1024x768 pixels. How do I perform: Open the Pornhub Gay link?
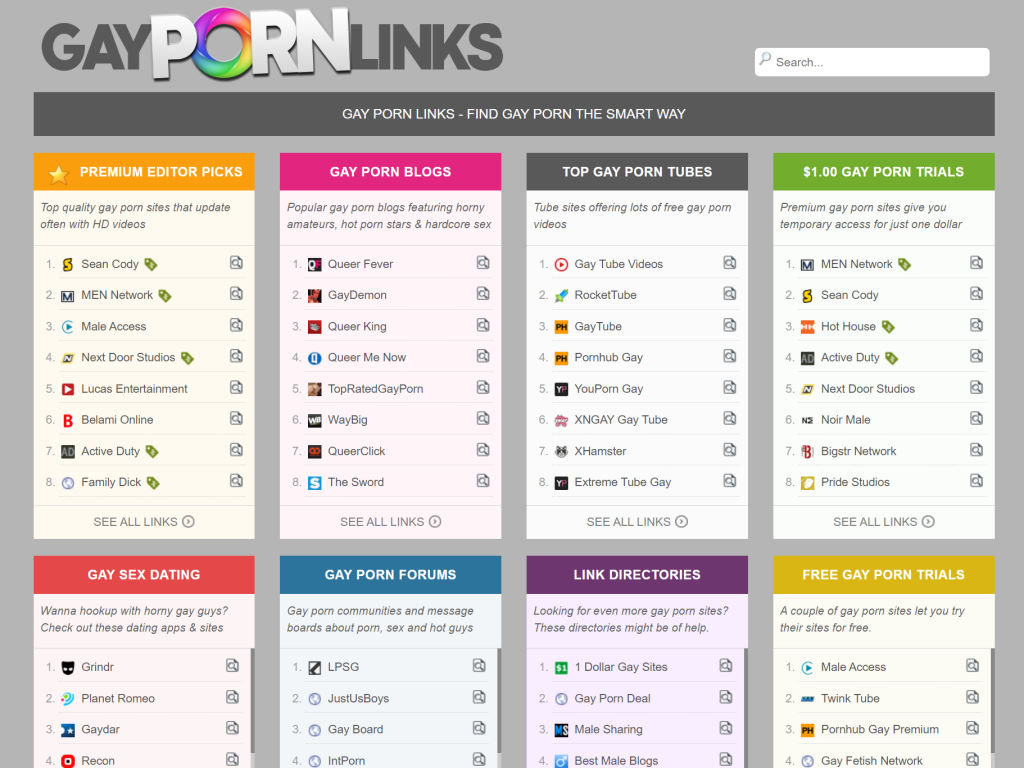pyautogui.click(x=609, y=357)
